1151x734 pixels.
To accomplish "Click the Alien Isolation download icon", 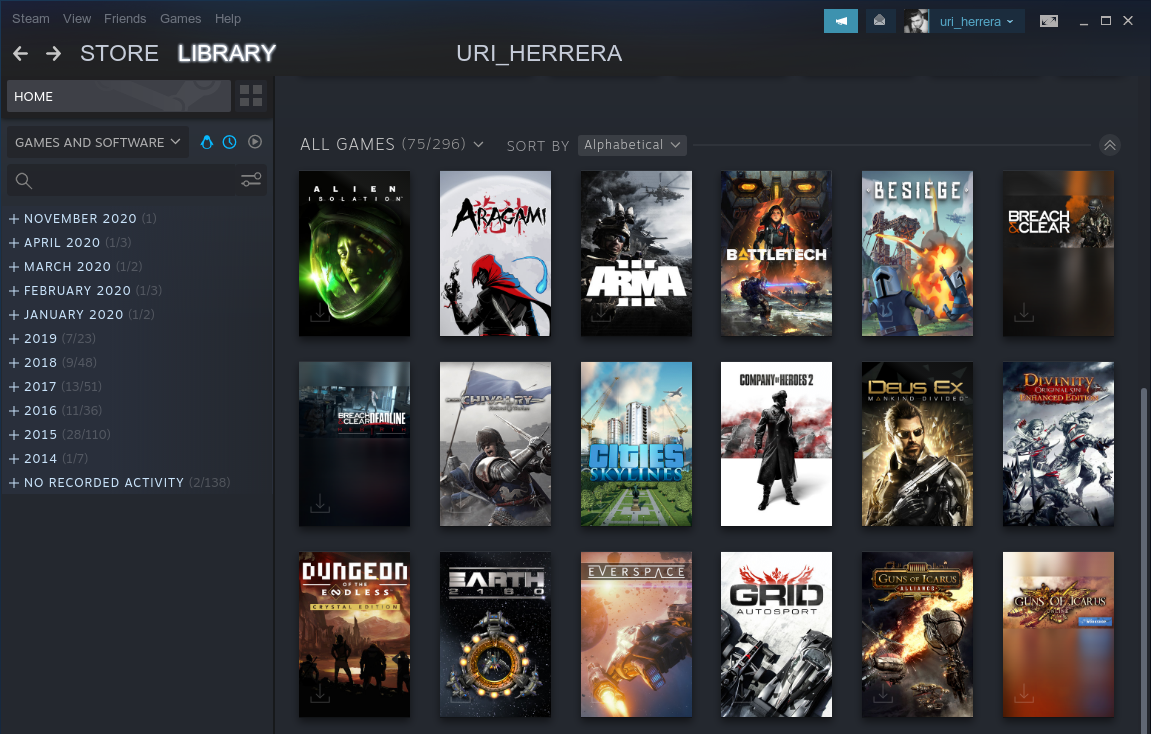I will pos(319,313).
